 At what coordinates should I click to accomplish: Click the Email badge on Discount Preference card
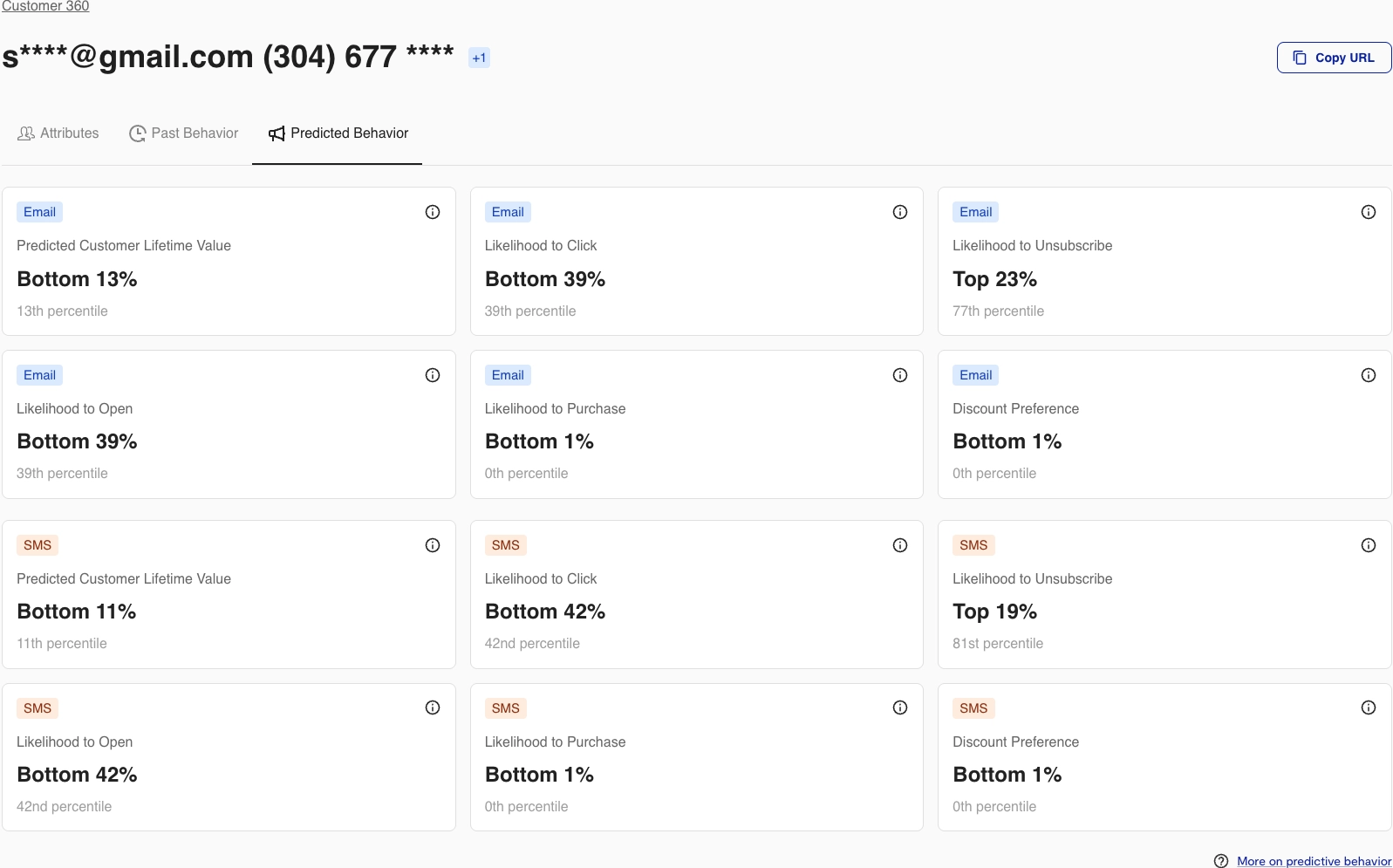pos(974,375)
